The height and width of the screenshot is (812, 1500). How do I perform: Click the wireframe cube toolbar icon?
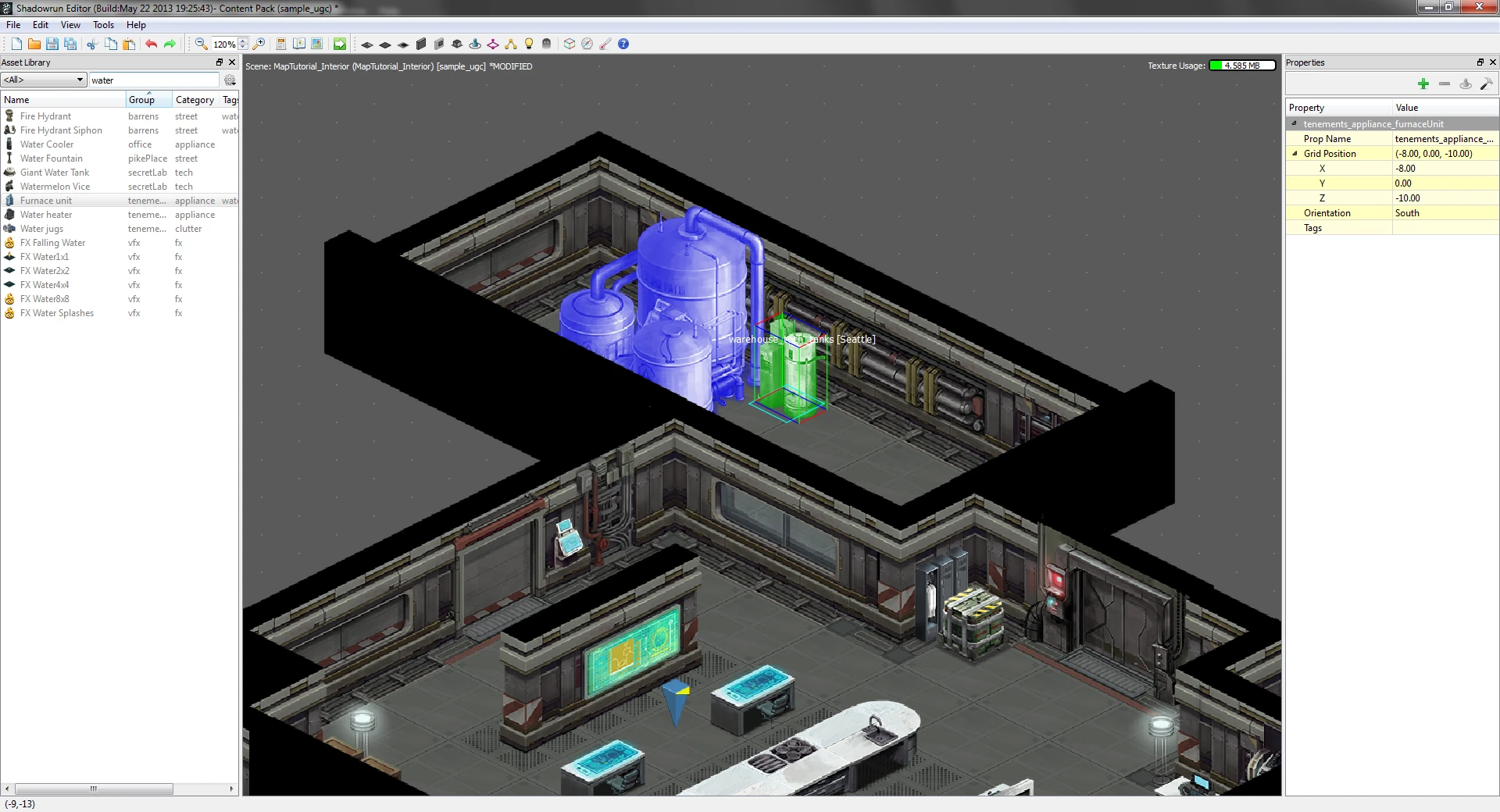pyautogui.click(x=570, y=45)
